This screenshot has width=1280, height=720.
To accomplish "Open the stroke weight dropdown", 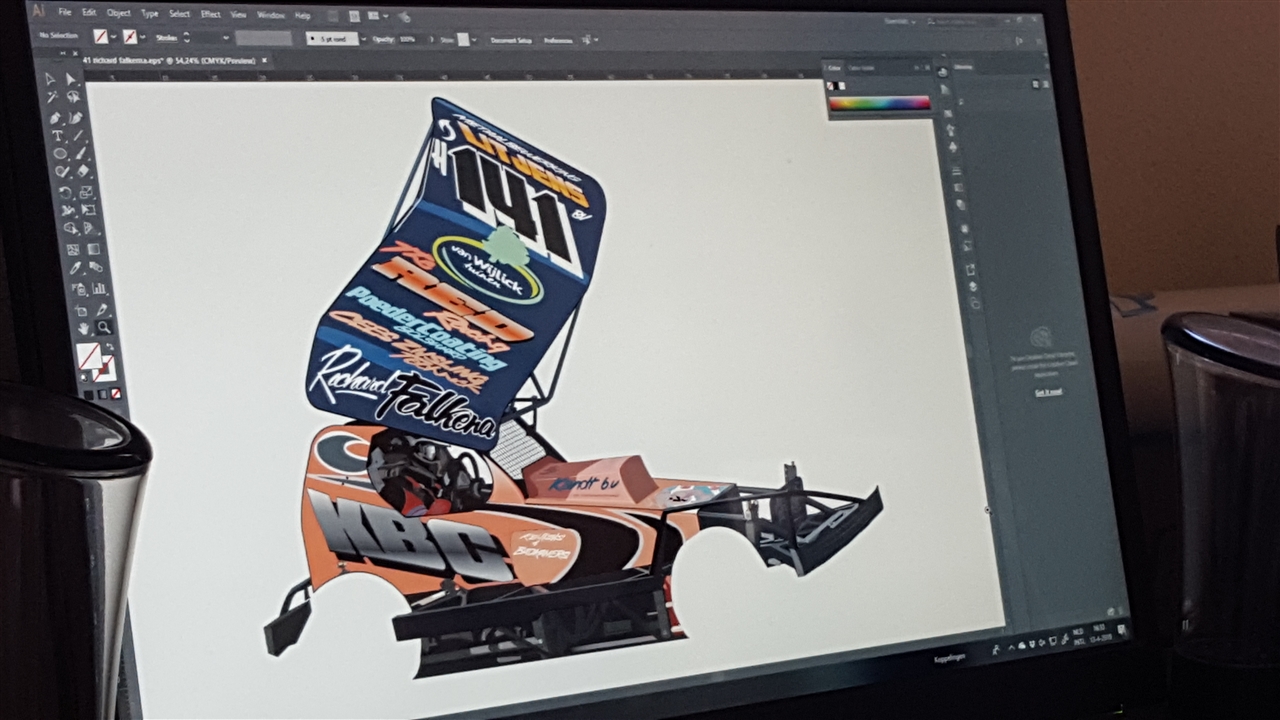I will pyautogui.click(x=226, y=37).
